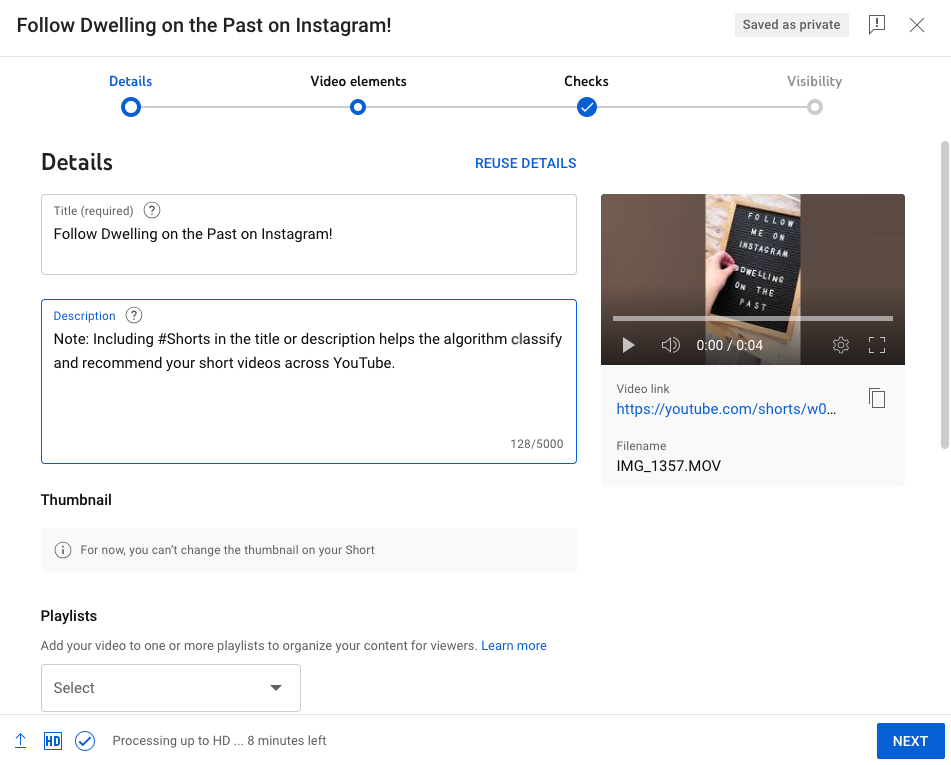Click the NEXT button
Image resolution: width=951 pixels, height=765 pixels.
(910, 741)
